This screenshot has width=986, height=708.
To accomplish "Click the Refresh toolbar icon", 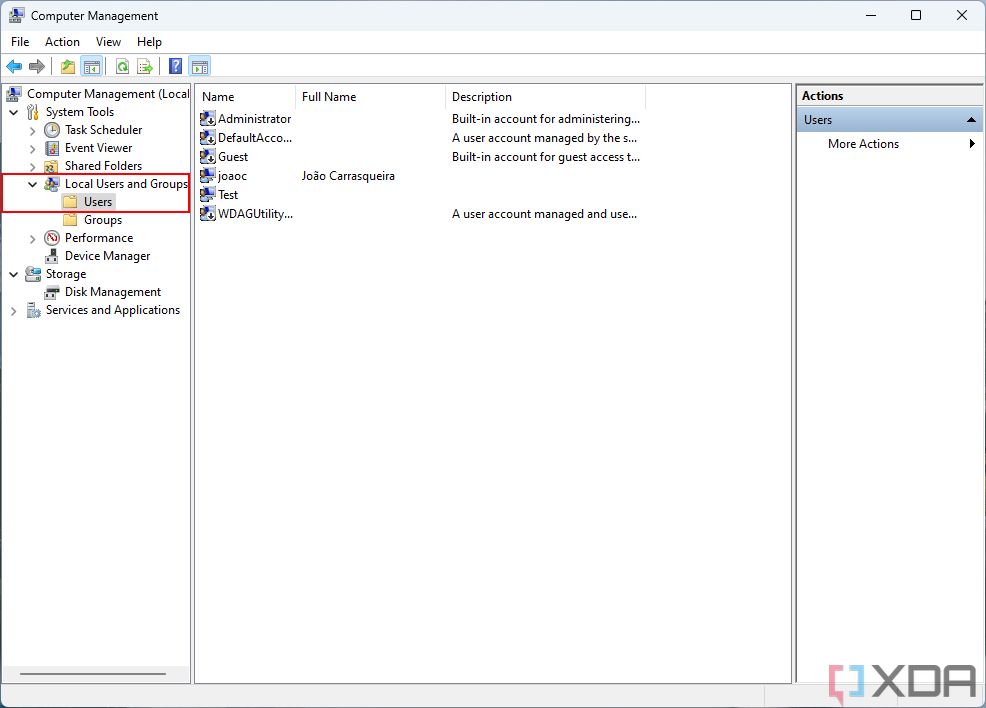I will click(x=121, y=66).
